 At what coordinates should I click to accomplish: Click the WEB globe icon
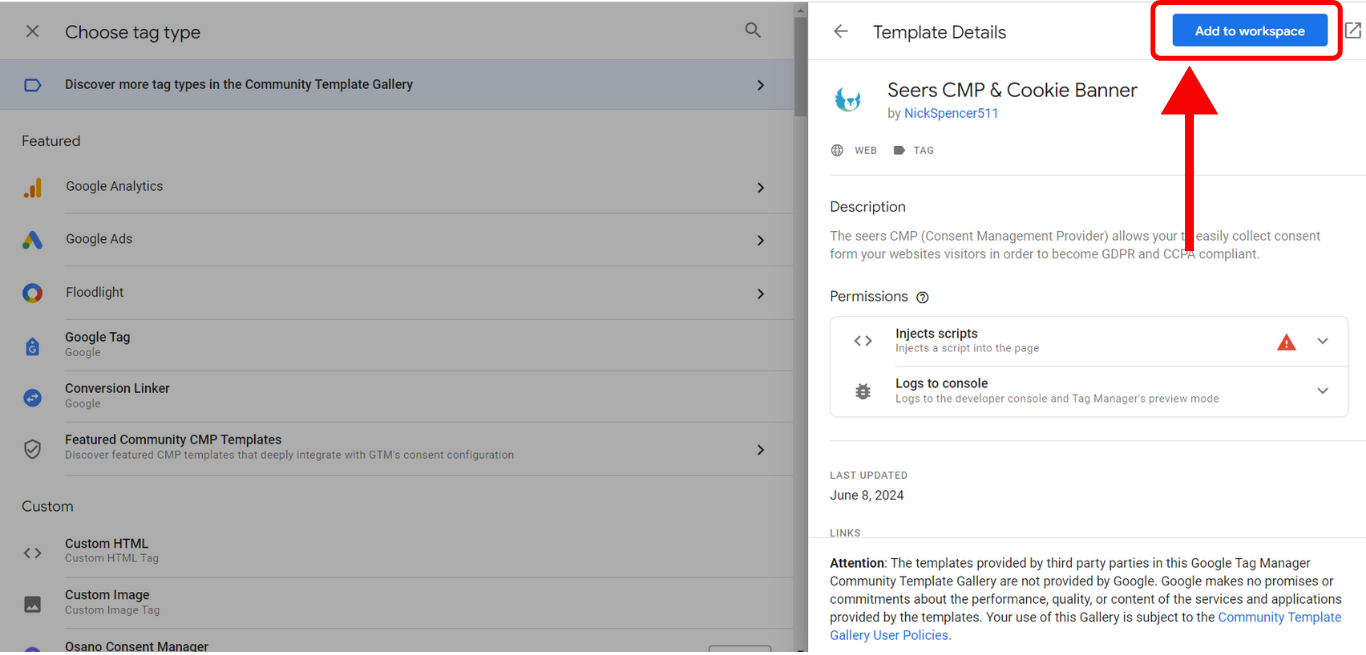pyautogui.click(x=837, y=150)
